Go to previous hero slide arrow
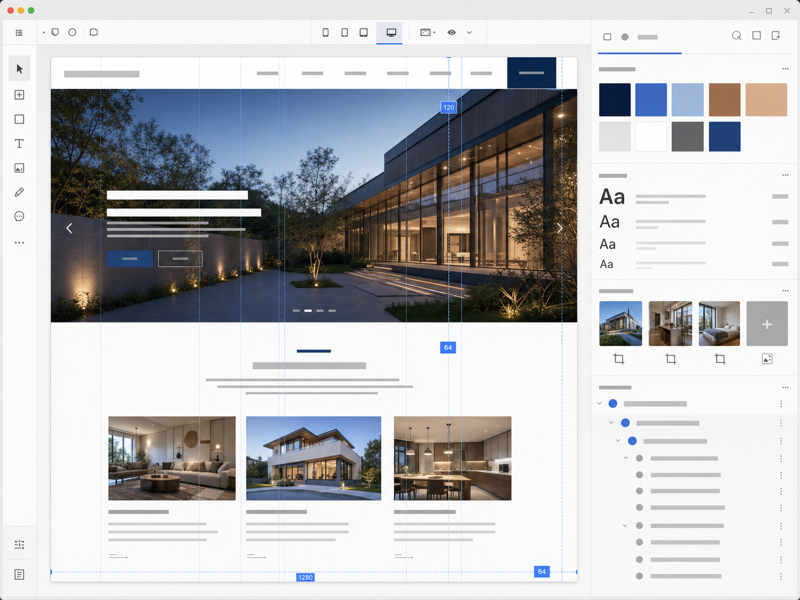The width and height of the screenshot is (800, 600). pos(69,228)
